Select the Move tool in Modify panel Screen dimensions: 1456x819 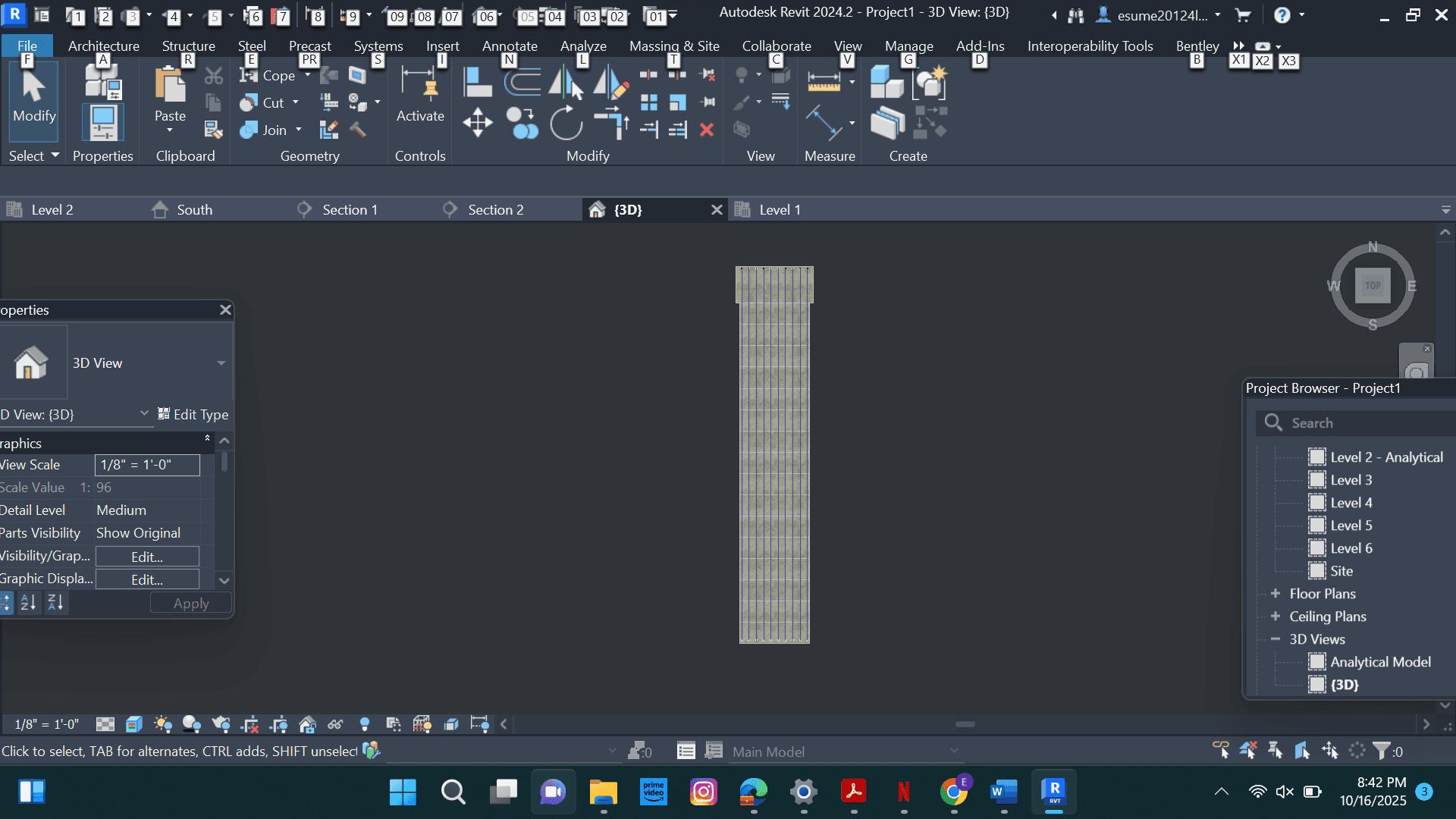(x=478, y=122)
